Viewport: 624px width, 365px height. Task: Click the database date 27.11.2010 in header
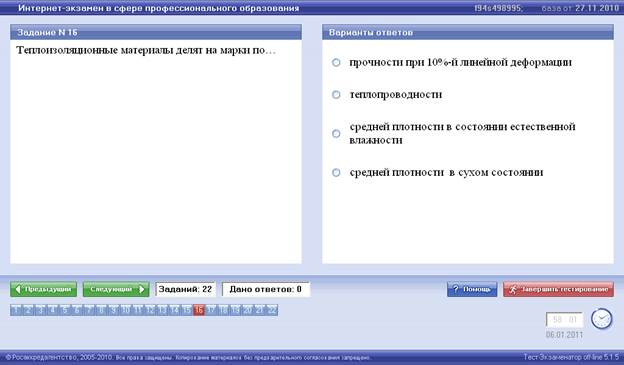(597, 8)
